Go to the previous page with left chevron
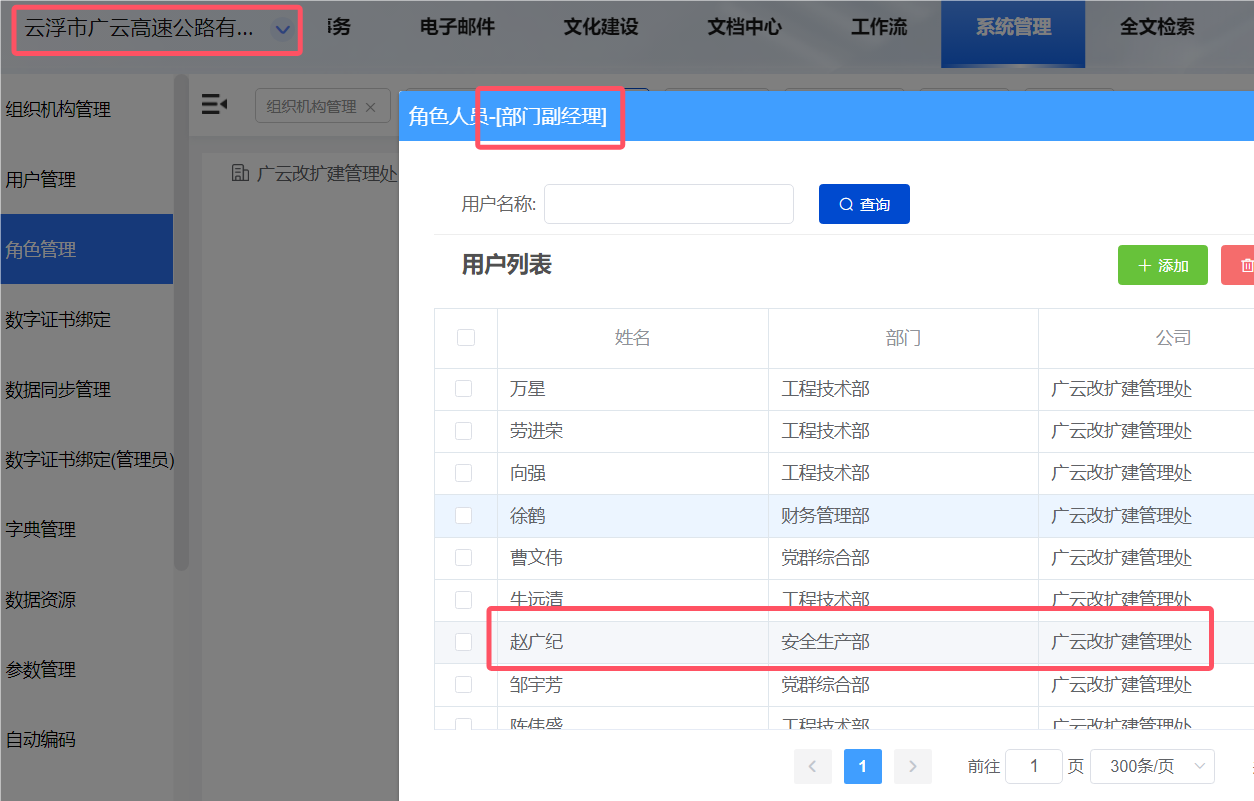 [813, 767]
